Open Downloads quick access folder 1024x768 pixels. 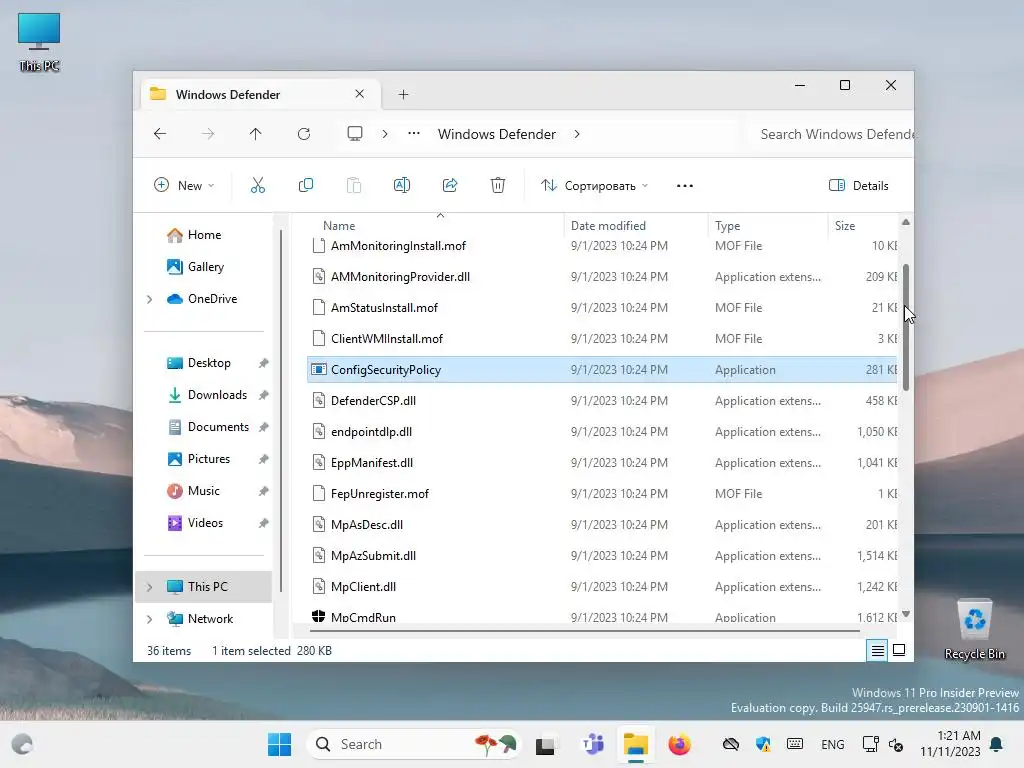point(217,394)
